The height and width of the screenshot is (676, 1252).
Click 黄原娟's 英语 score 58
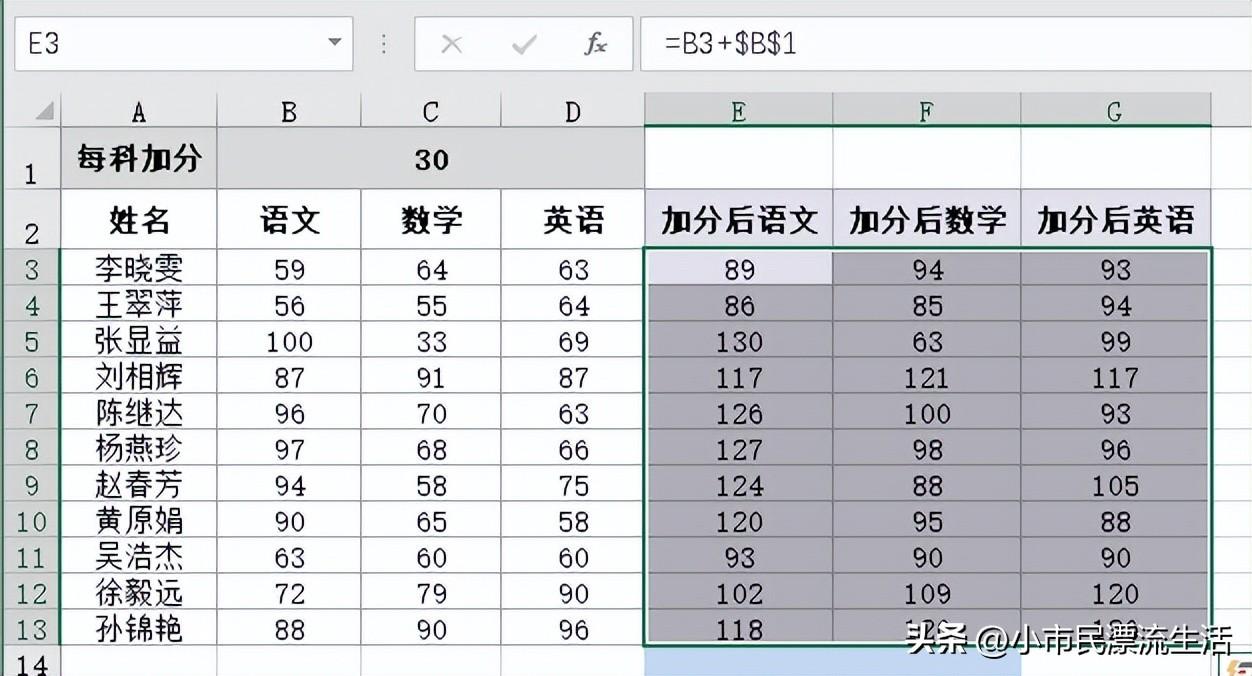coord(573,521)
